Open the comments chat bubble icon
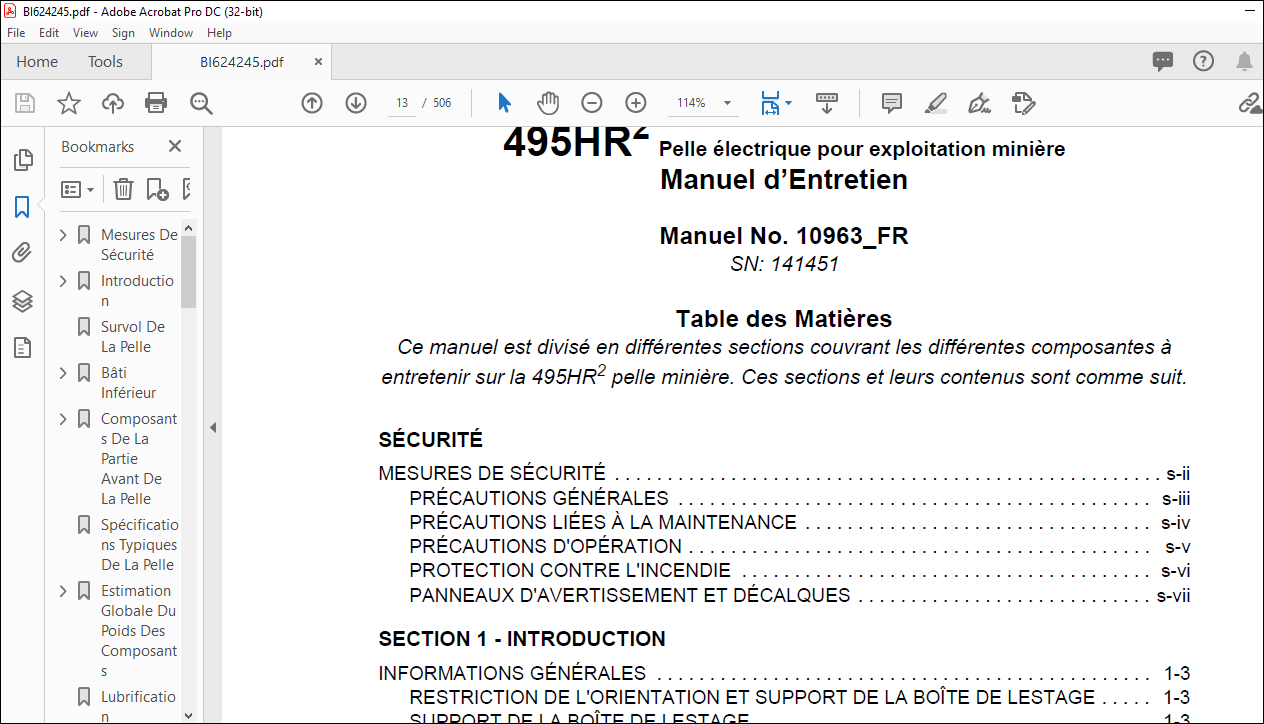1264x724 pixels. pos(1163,61)
